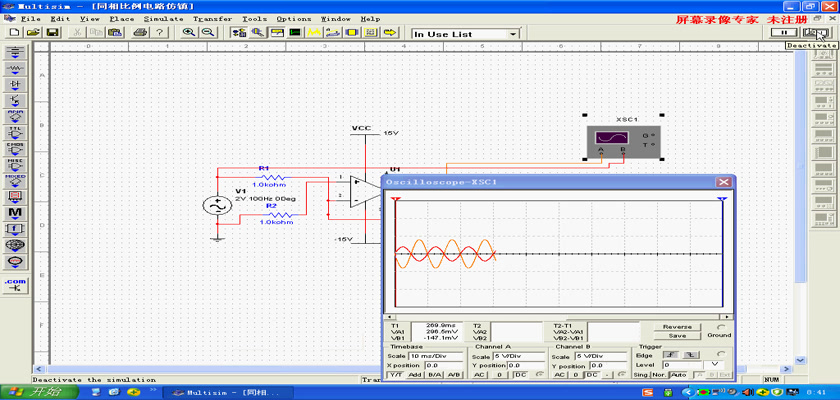Select Y/T timebase mode
The width and height of the screenshot is (840, 400).
point(395,375)
